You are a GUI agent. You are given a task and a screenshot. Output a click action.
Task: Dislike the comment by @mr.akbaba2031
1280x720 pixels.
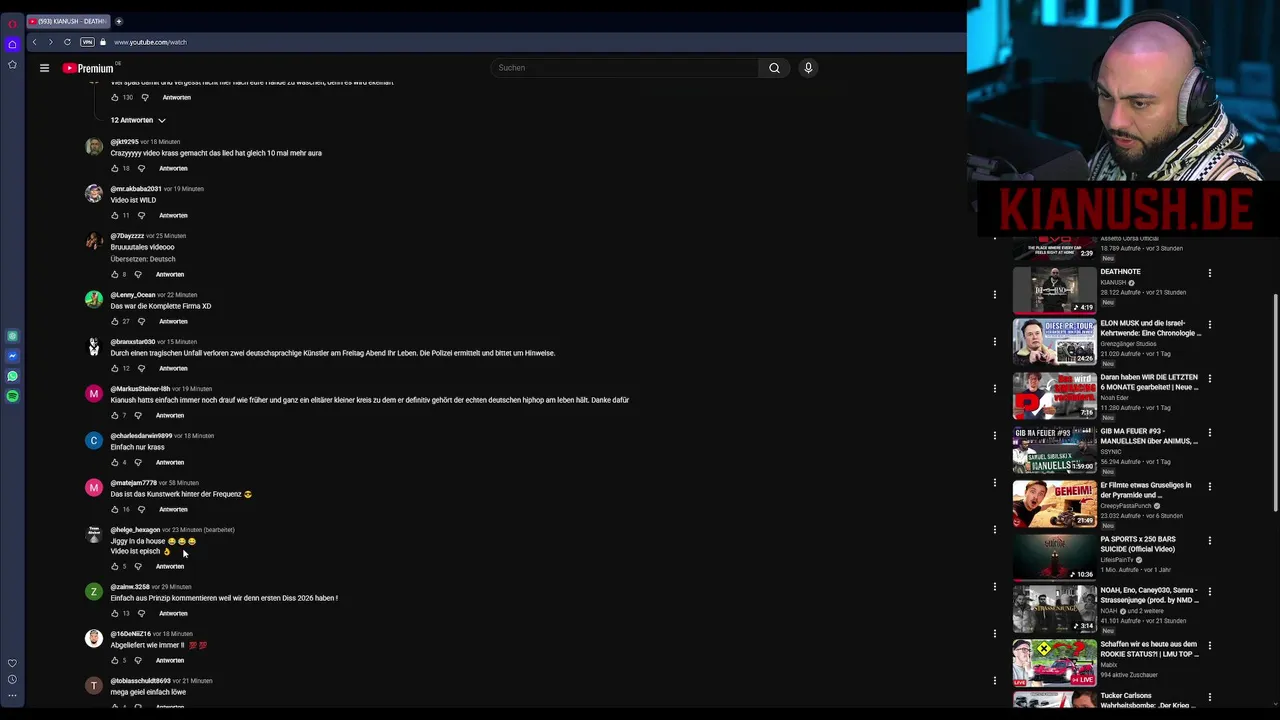(141, 215)
